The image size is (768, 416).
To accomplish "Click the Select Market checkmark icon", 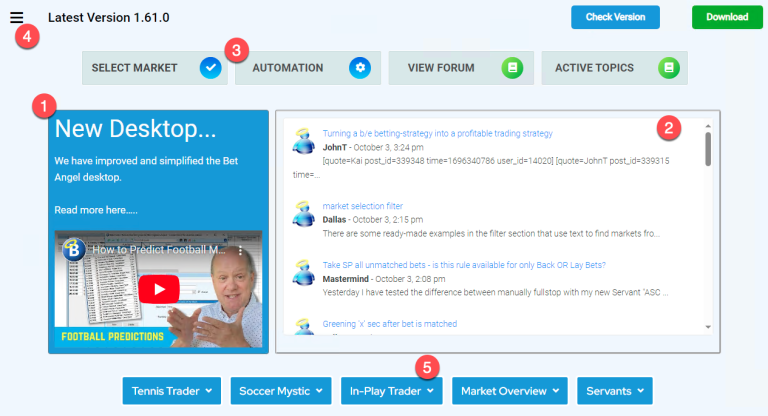I will click(x=211, y=68).
